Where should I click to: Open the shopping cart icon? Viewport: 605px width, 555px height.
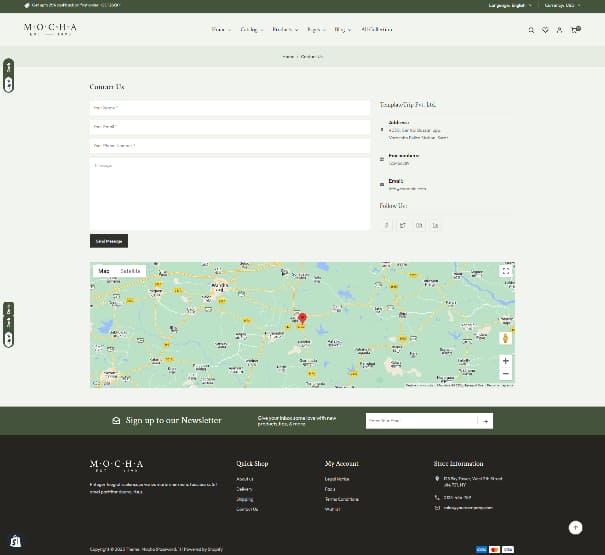coord(575,30)
